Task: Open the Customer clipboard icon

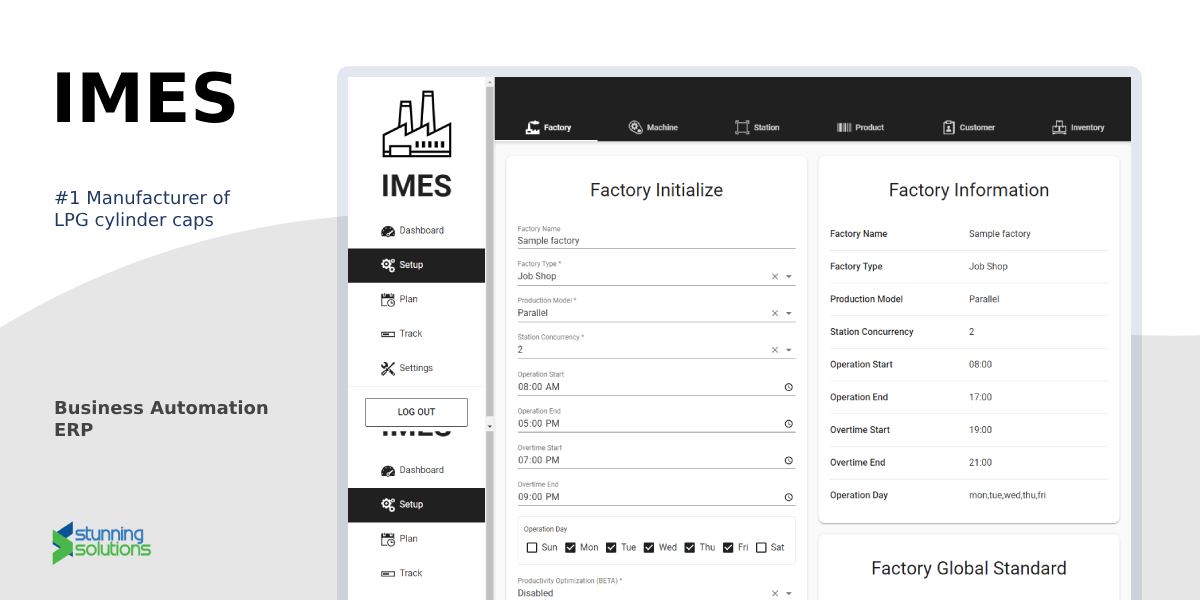Action: [x=949, y=127]
